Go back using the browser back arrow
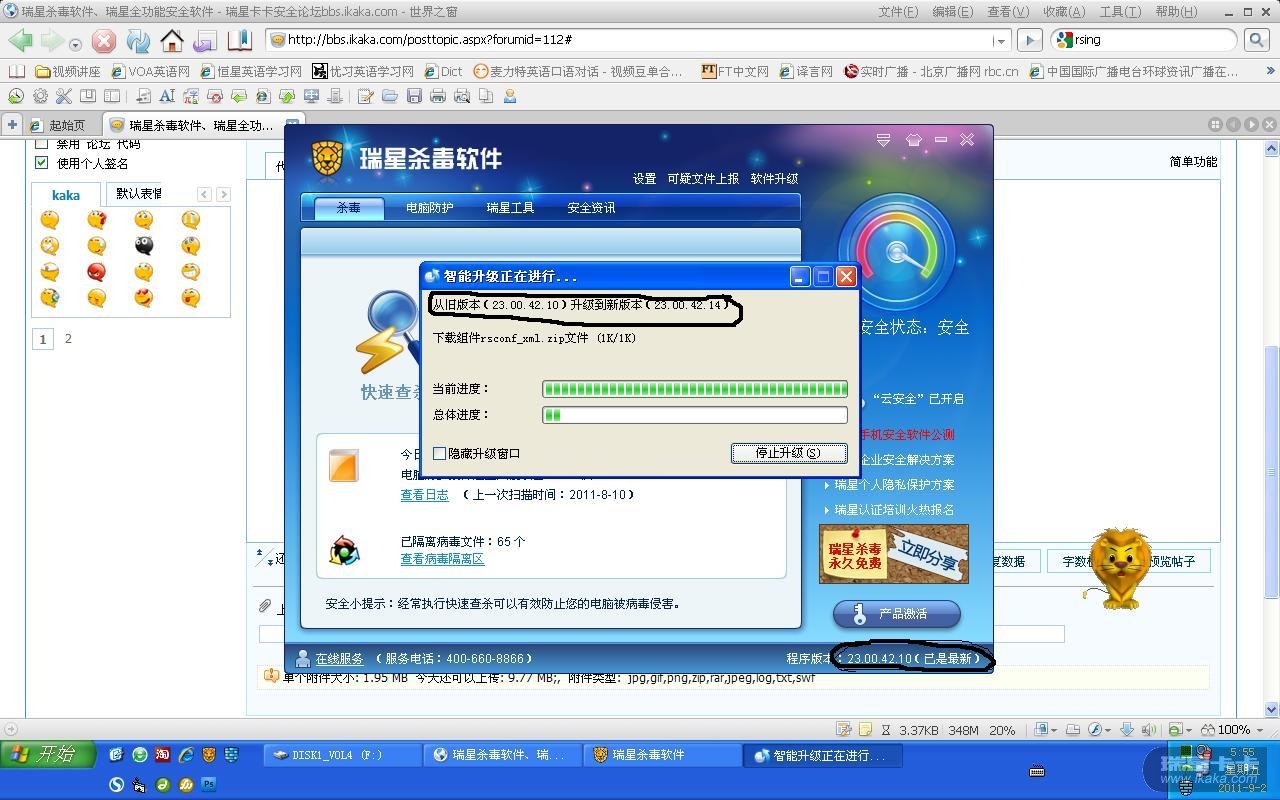1280x800 pixels. click(21, 40)
